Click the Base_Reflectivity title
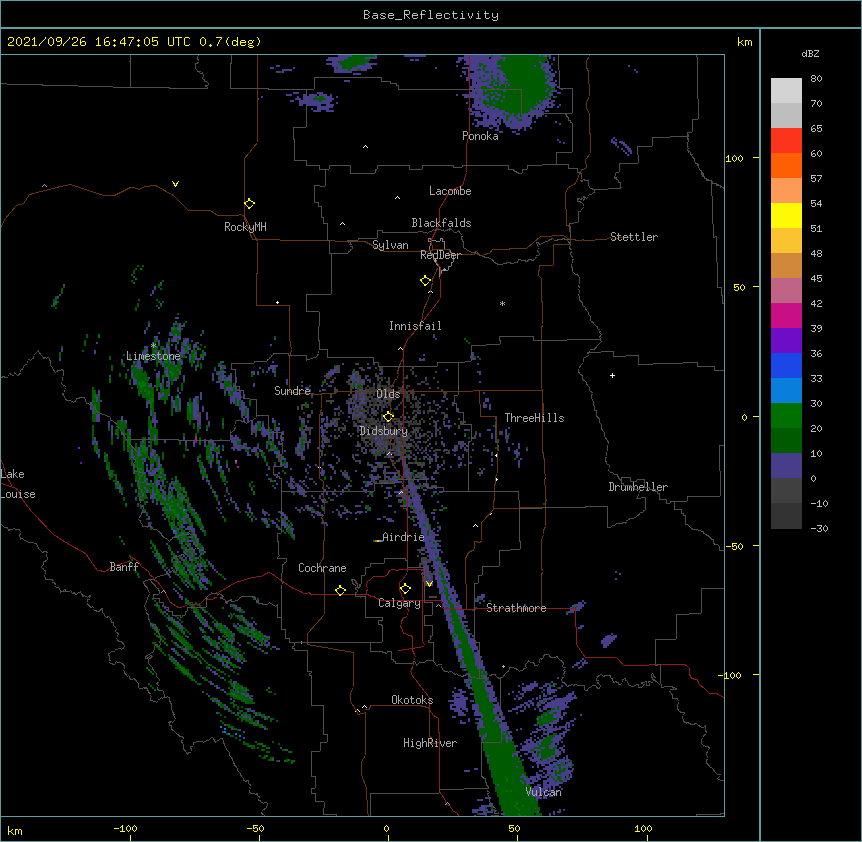862x842 pixels. coord(431,15)
